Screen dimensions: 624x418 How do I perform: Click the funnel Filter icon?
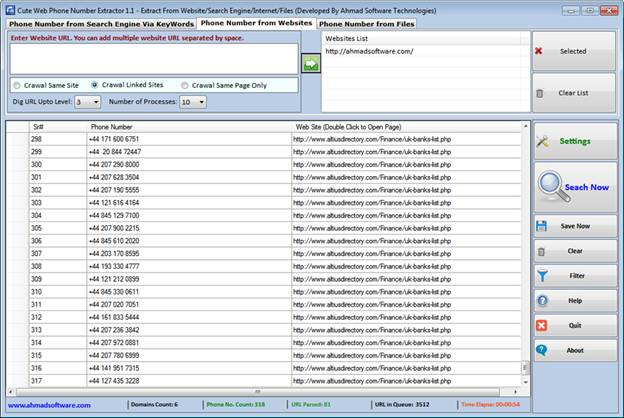542,275
